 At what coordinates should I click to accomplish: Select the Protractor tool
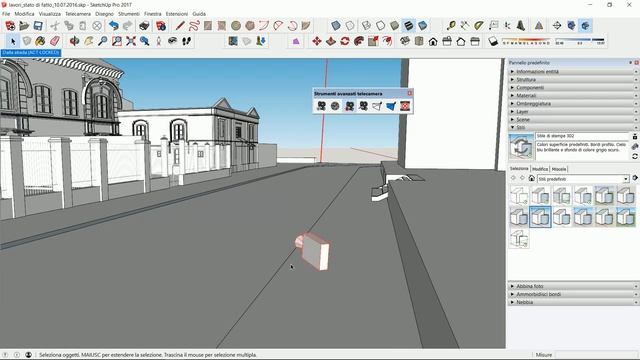coord(479,26)
